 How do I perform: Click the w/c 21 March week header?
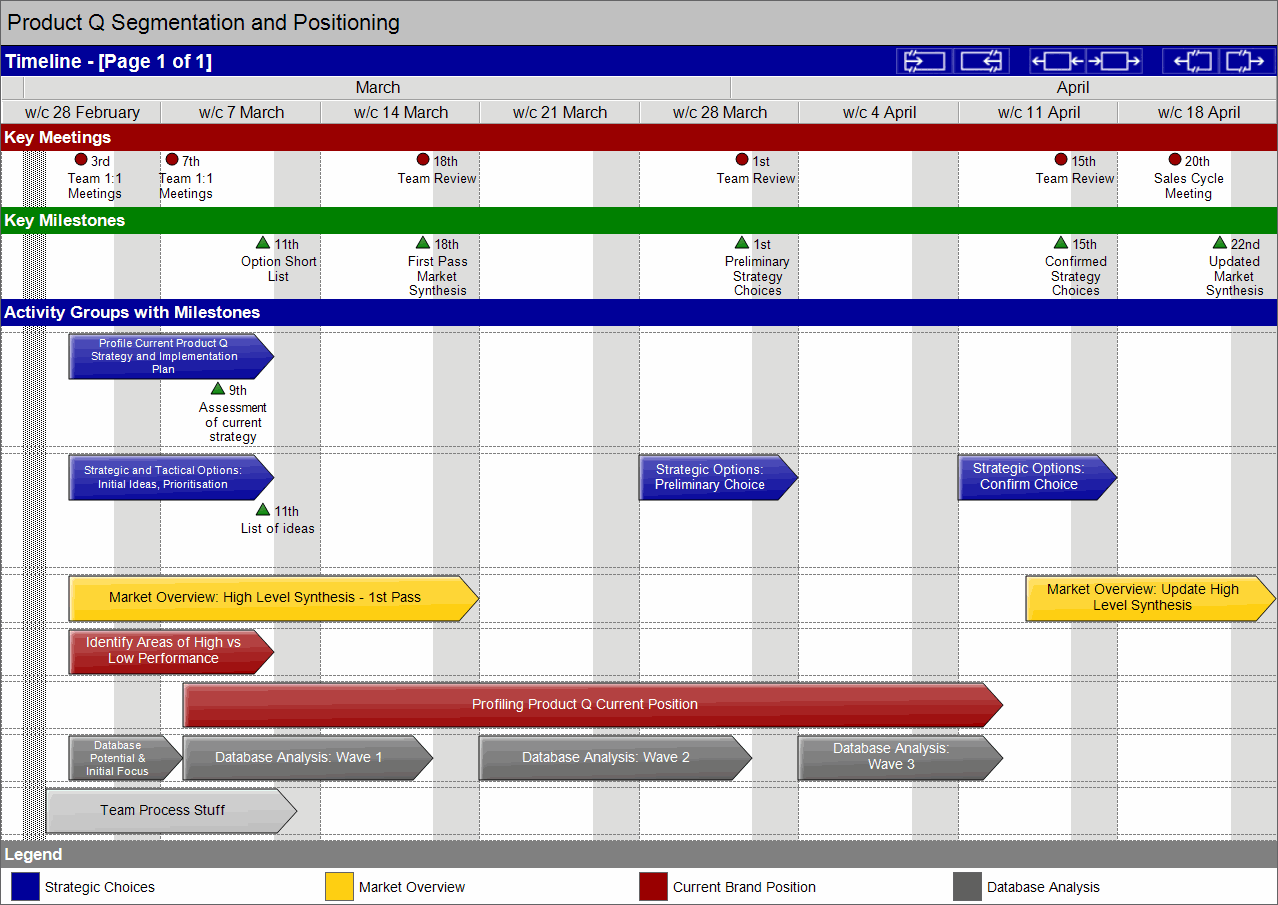coord(560,112)
